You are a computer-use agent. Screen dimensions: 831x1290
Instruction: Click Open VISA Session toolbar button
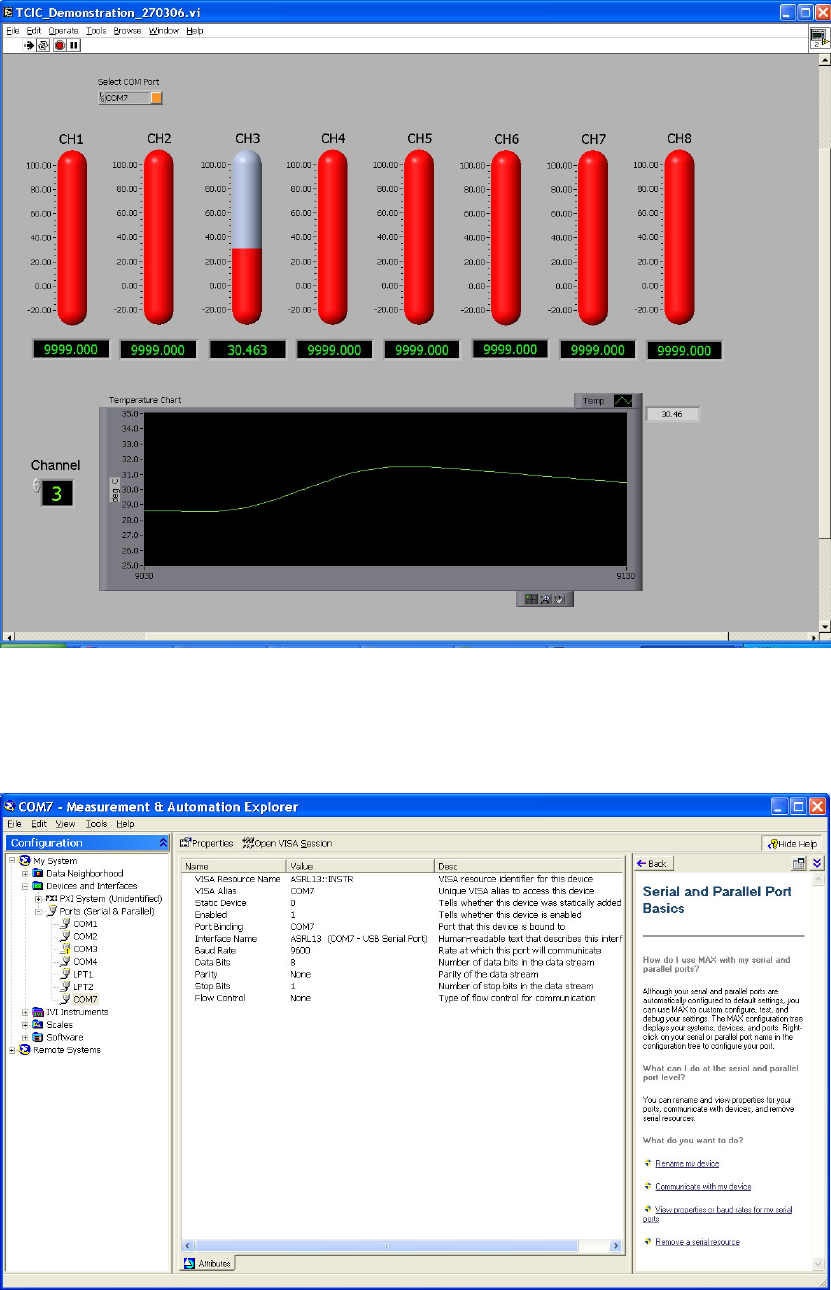(287, 843)
